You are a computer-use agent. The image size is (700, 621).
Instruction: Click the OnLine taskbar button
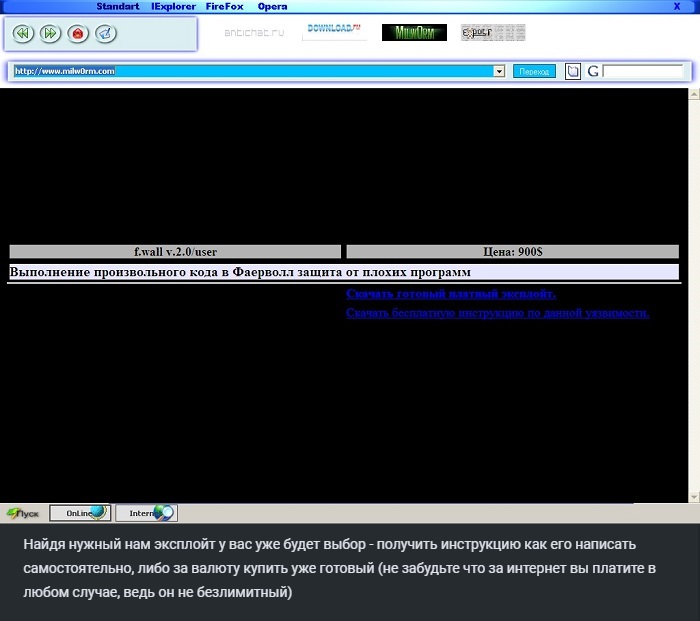tap(80, 513)
